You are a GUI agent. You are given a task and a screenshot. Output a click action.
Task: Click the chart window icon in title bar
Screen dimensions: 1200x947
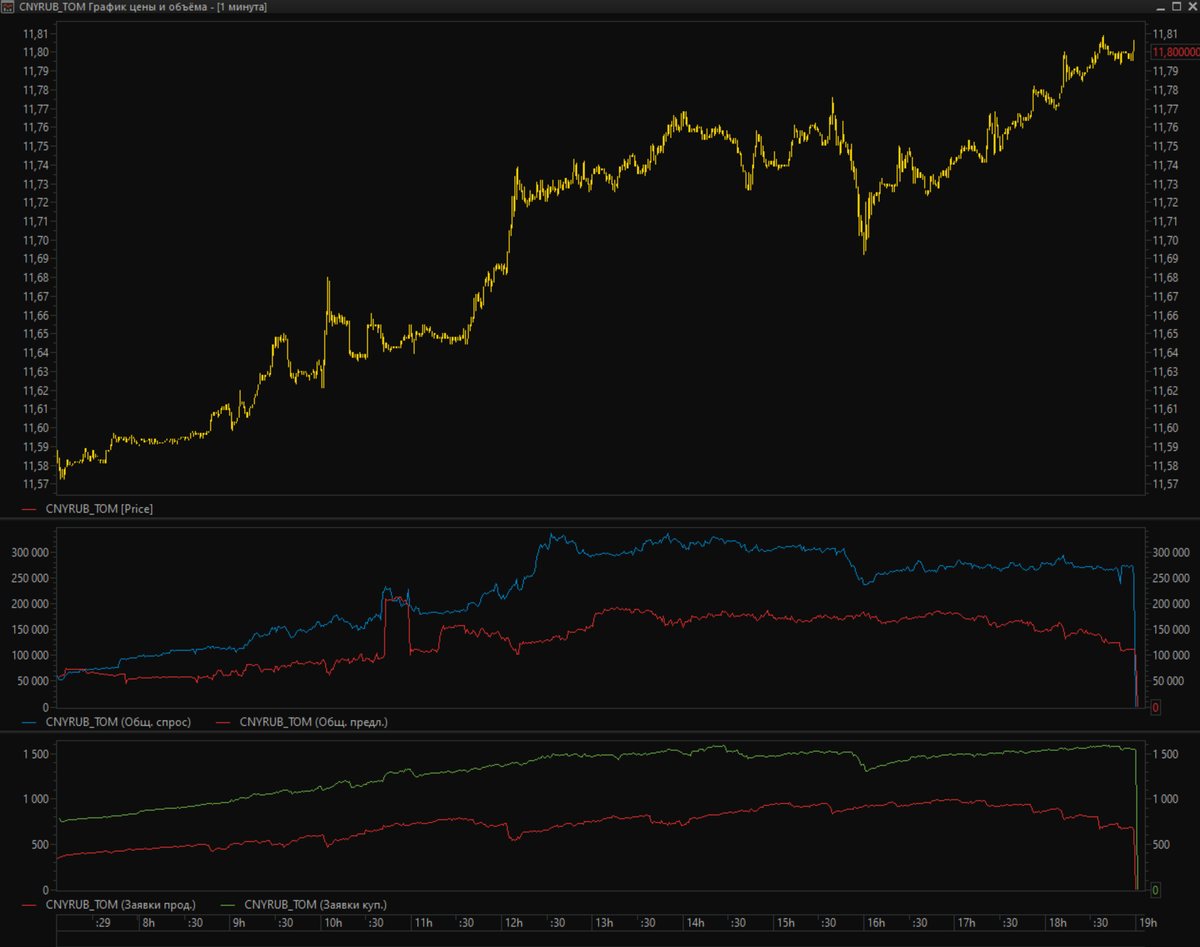pyautogui.click(x=8, y=6)
